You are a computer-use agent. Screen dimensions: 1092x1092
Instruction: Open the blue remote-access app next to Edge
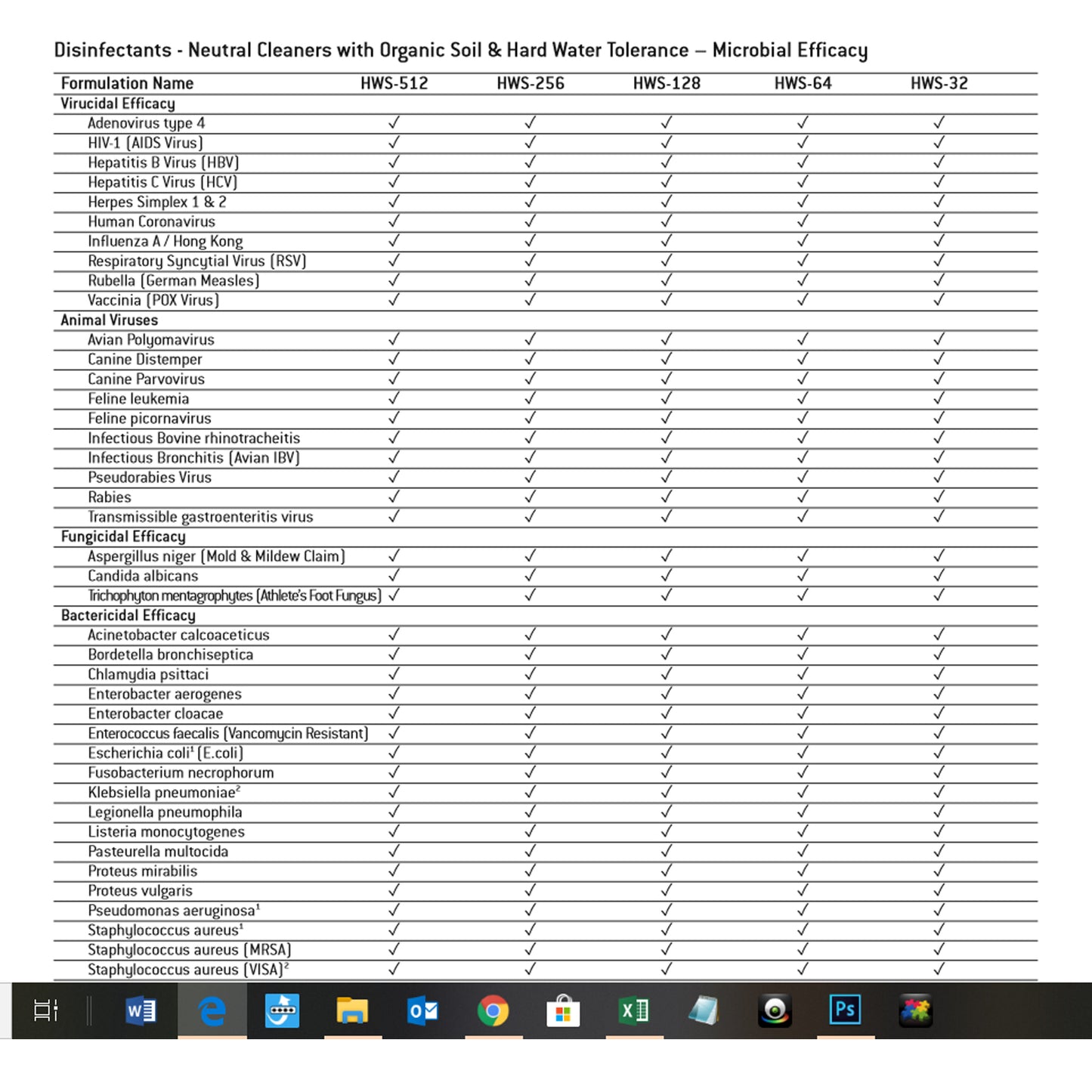tap(283, 1010)
